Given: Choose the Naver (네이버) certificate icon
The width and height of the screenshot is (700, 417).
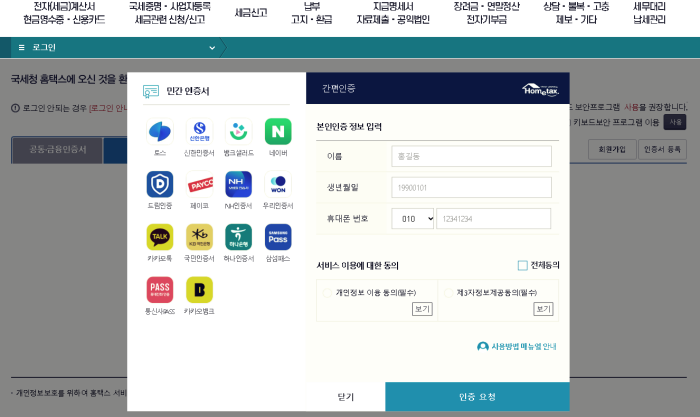Looking at the screenshot, I should [x=278, y=132].
